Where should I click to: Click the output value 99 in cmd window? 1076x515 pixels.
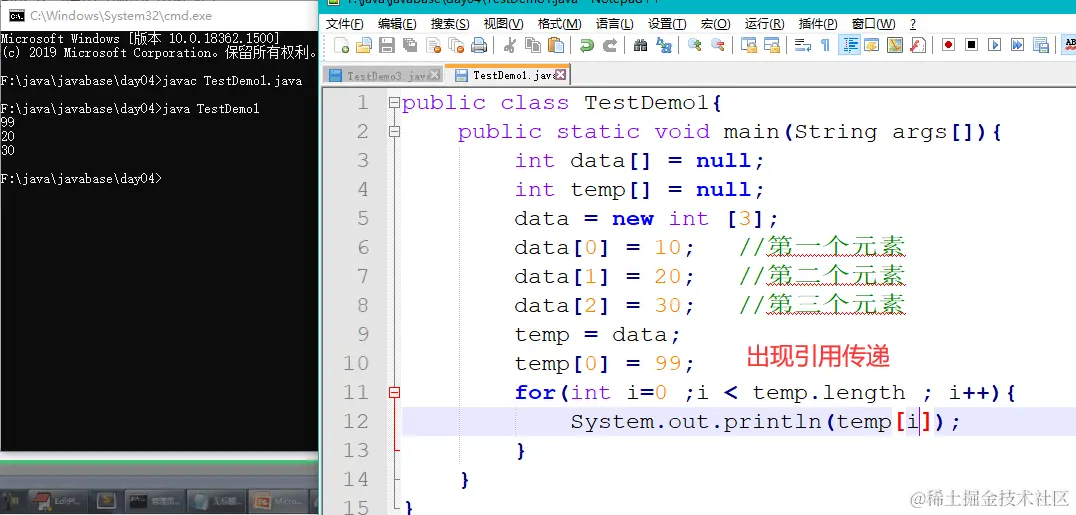pos(8,122)
